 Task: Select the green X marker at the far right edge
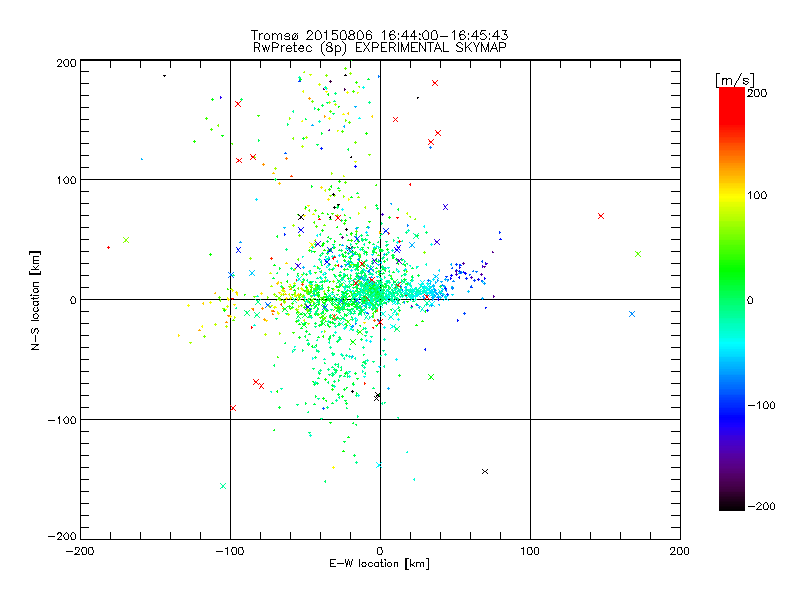click(x=638, y=254)
